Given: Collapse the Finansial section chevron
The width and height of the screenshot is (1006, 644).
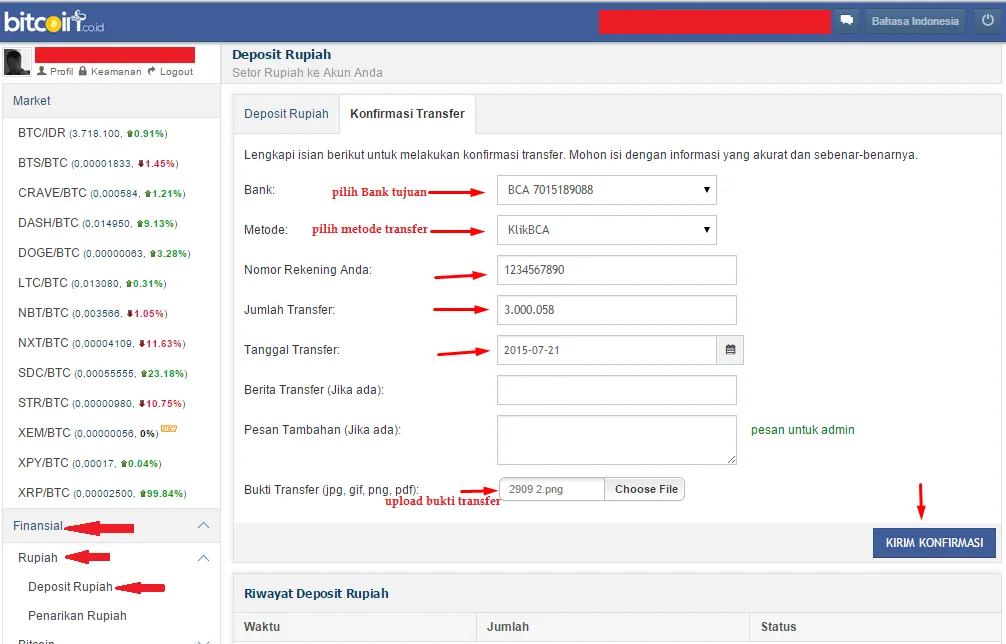Looking at the screenshot, I should point(203,525).
